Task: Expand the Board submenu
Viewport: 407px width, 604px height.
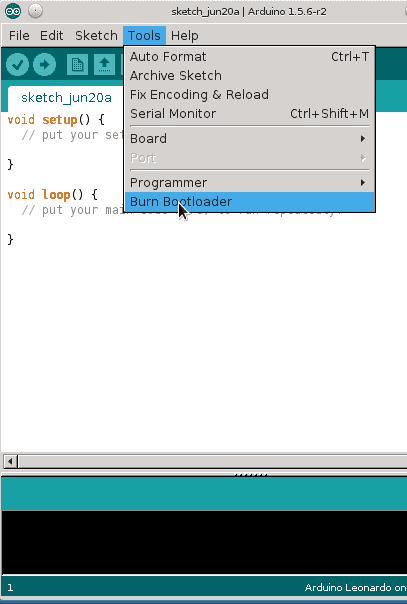Action: (250, 139)
